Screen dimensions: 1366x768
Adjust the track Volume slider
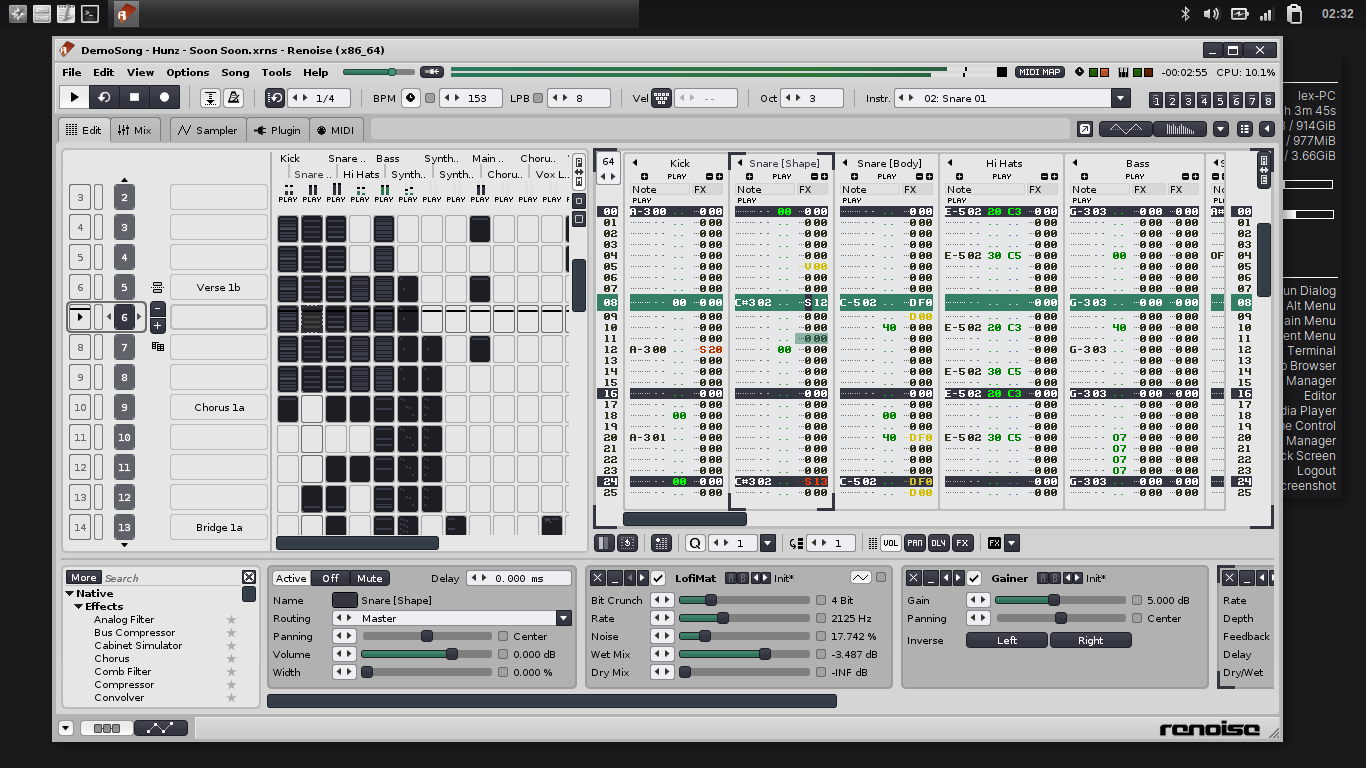coord(427,654)
